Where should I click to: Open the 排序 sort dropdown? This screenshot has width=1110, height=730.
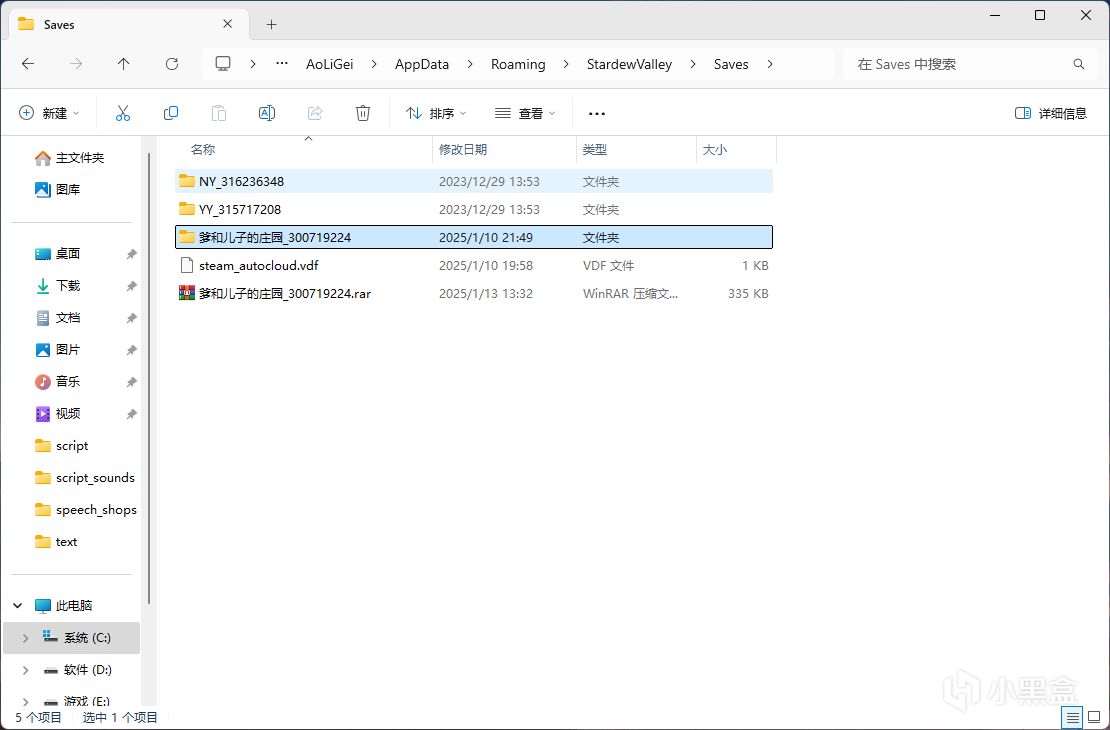436,113
